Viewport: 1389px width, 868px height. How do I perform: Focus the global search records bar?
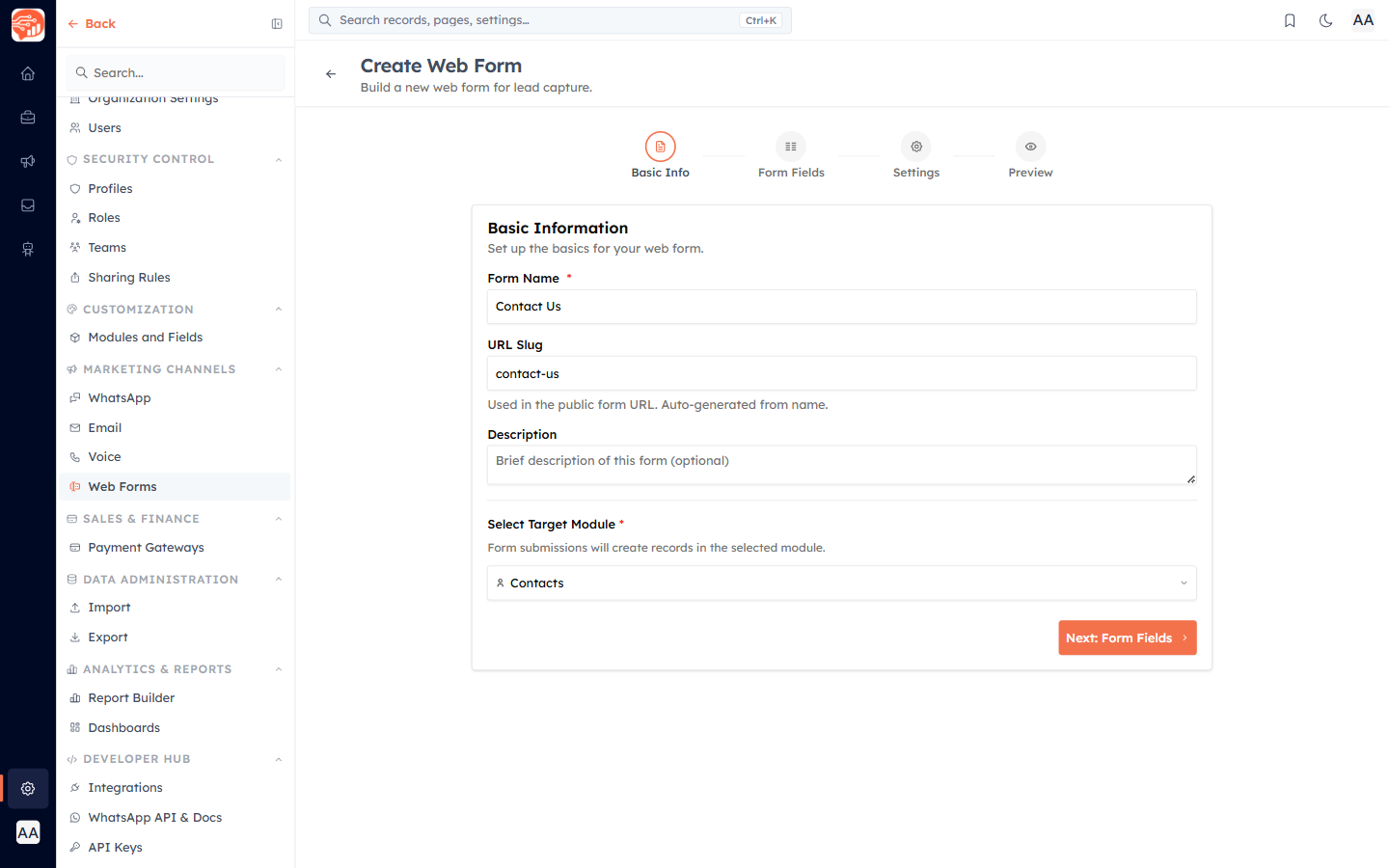pyautogui.click(x=550, y=20)
